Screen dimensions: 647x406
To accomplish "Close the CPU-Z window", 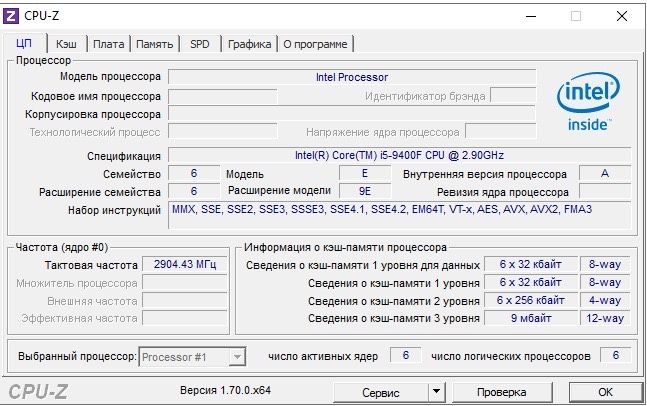I will pos(622,16).
